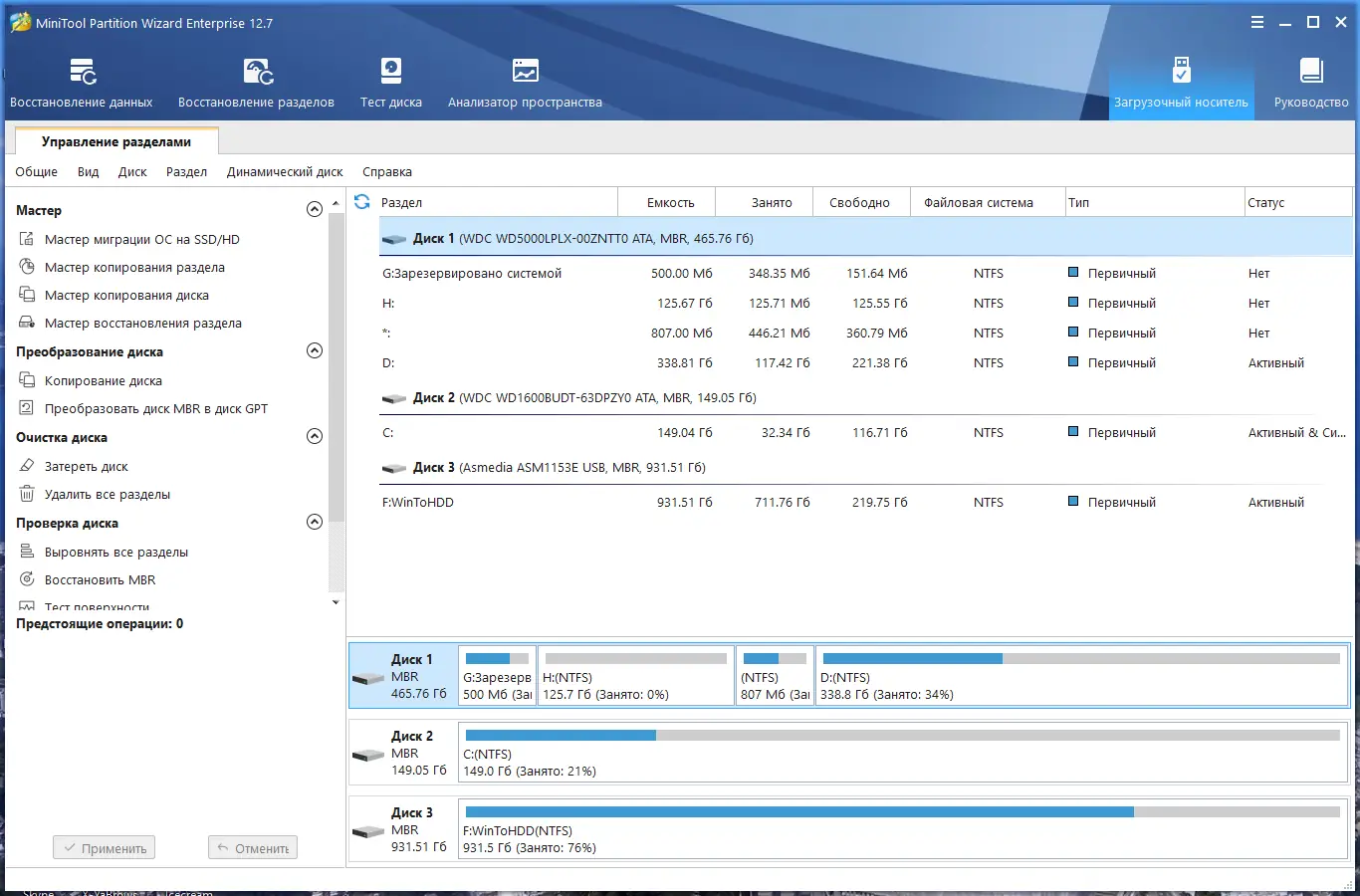The image size is (1360, 896).
Task: Open the Manual (Руководство) icon
Action: point(1311,72)
